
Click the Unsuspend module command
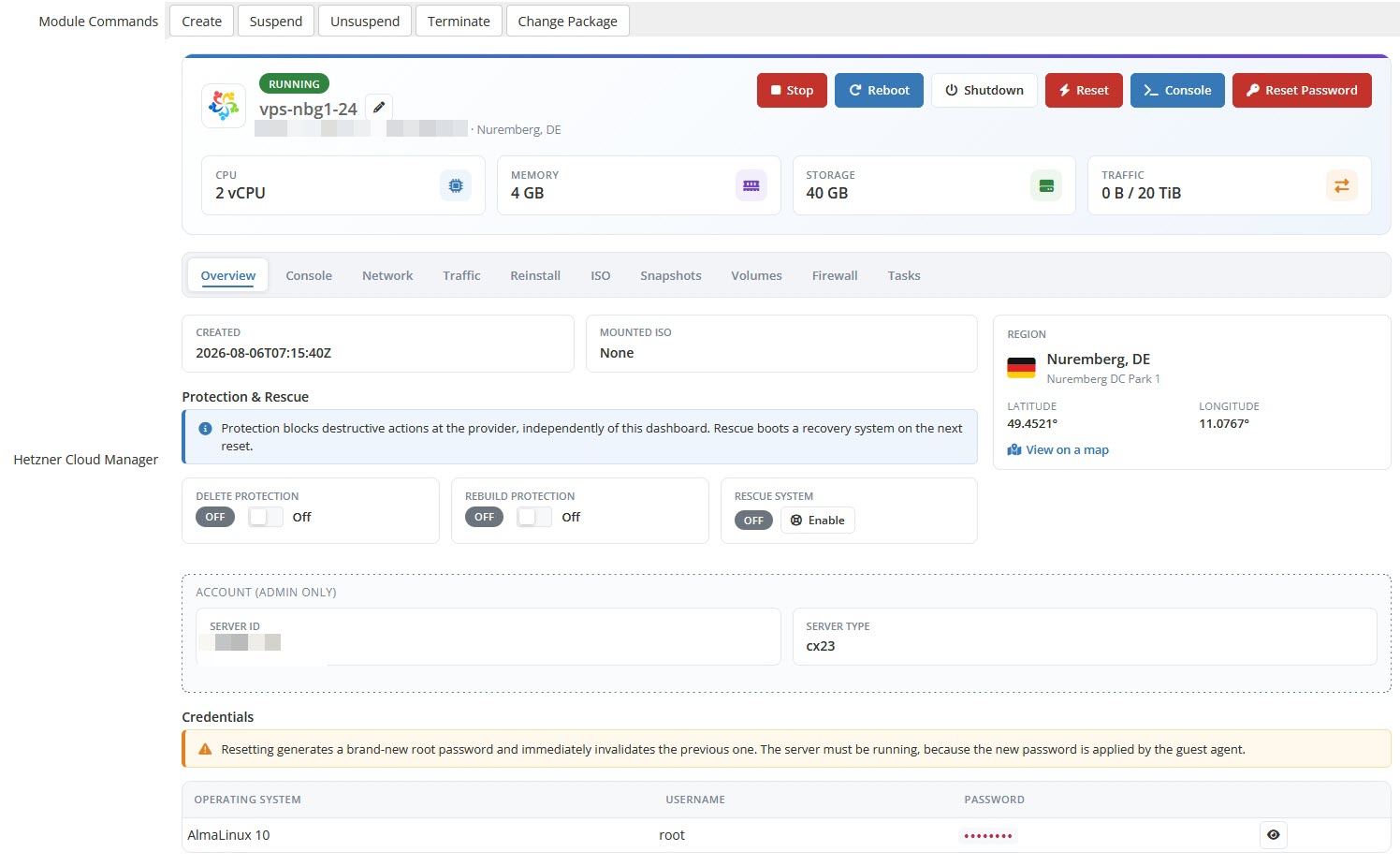coord(365,21)
